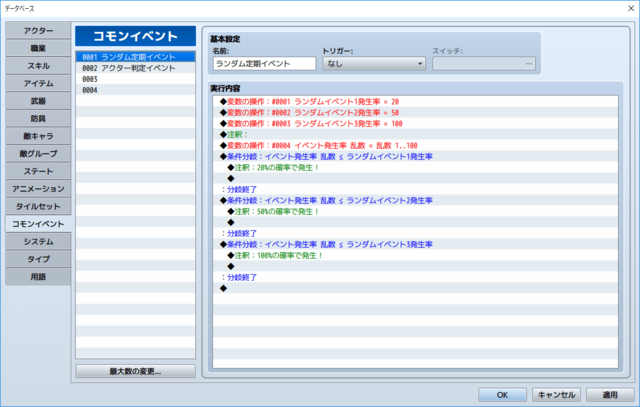
Task: Open the トリガー dropdown showing なし
Action: pos(374,64)
